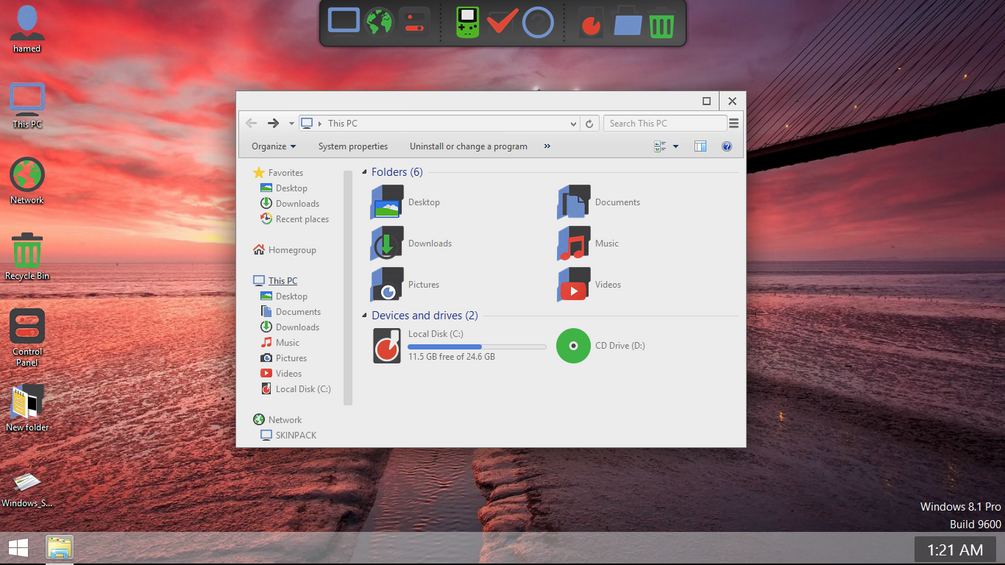Viewport: 1005px width, 565px height.
Task: Select the Desktop folder in Folders
Action: pos(405,202)
